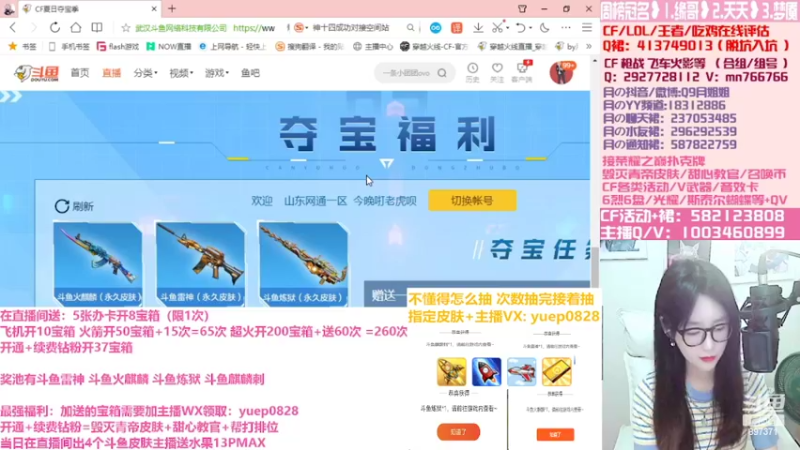
Task: Click the secure site company name in address bar
Action: click(181, 28)
